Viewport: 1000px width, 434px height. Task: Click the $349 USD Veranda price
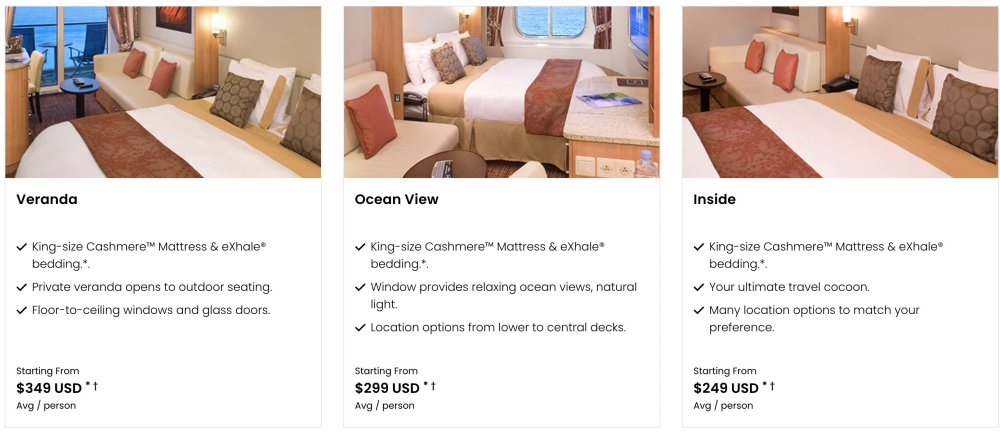(x=49, y=388)
